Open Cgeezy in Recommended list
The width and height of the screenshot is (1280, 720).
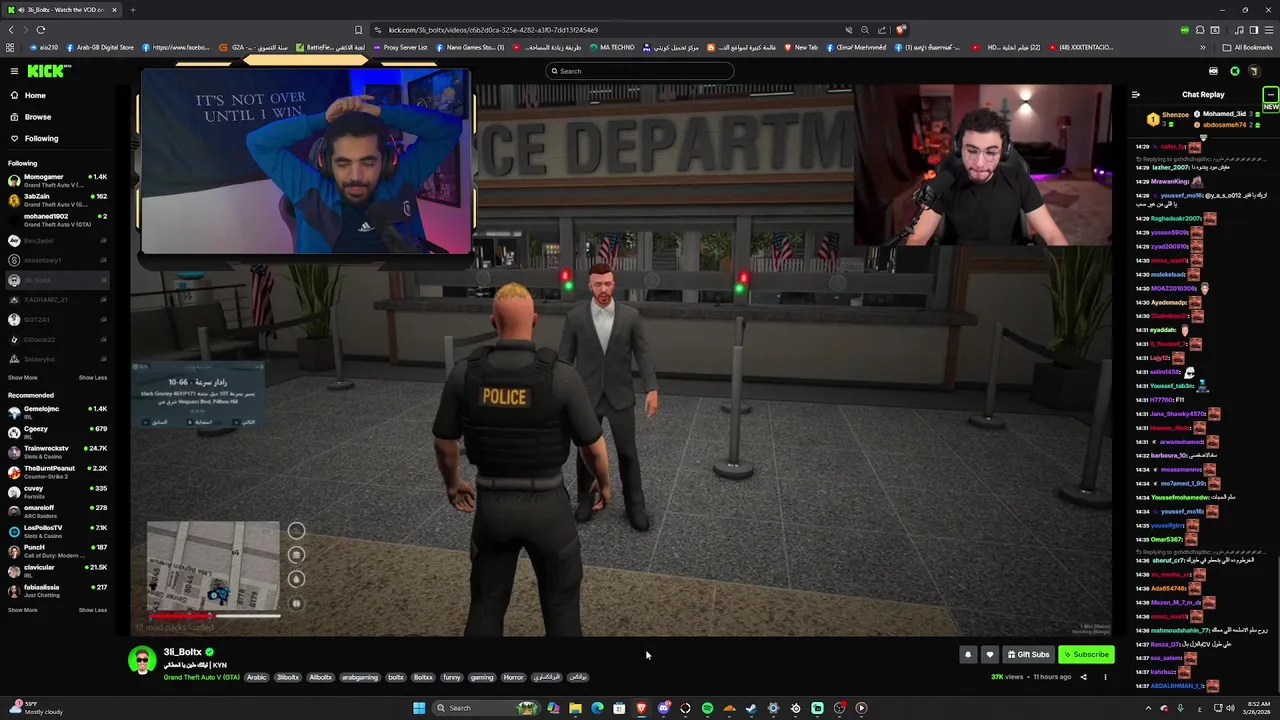click(x=58, y=432)
